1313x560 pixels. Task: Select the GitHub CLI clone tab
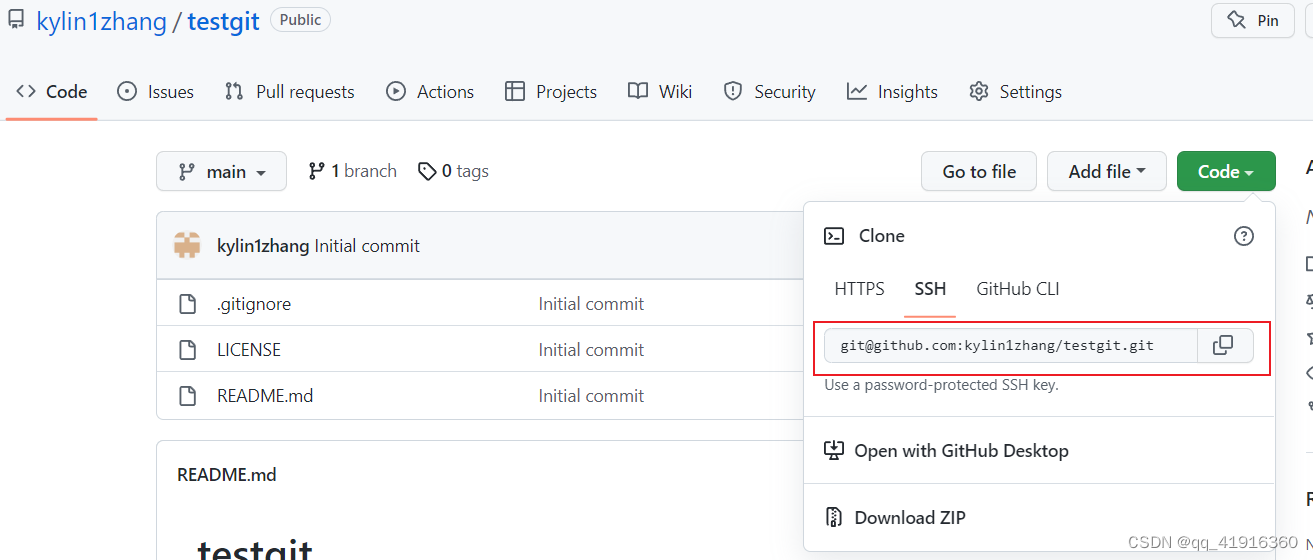tap(1018, 289)
